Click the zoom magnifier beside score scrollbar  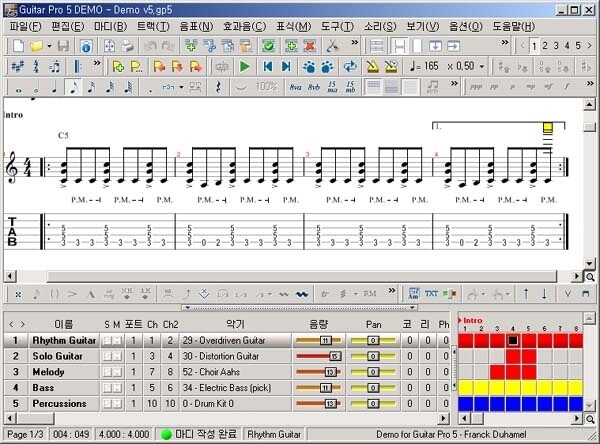590,277
